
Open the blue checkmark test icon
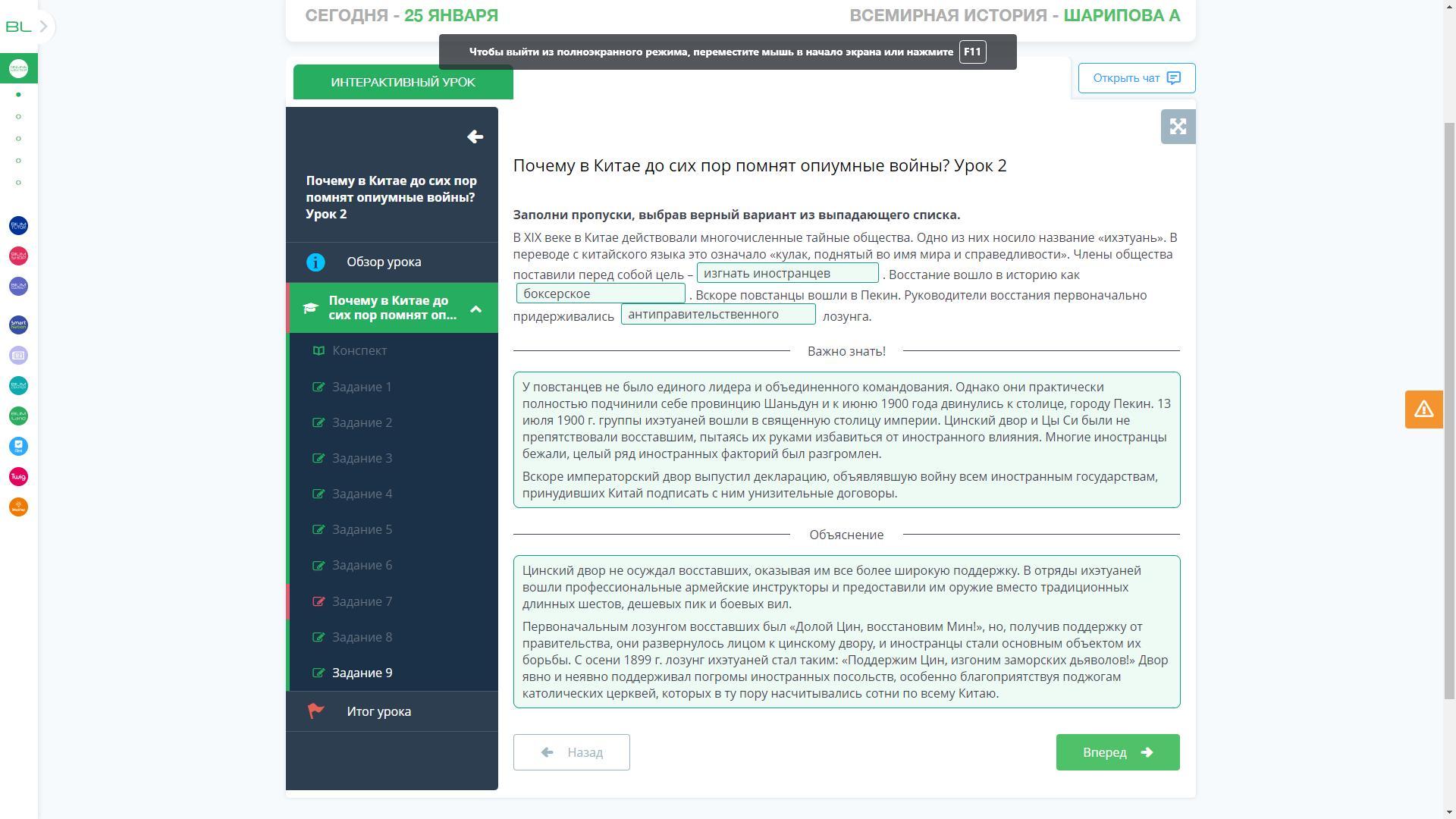pos(18,446)
